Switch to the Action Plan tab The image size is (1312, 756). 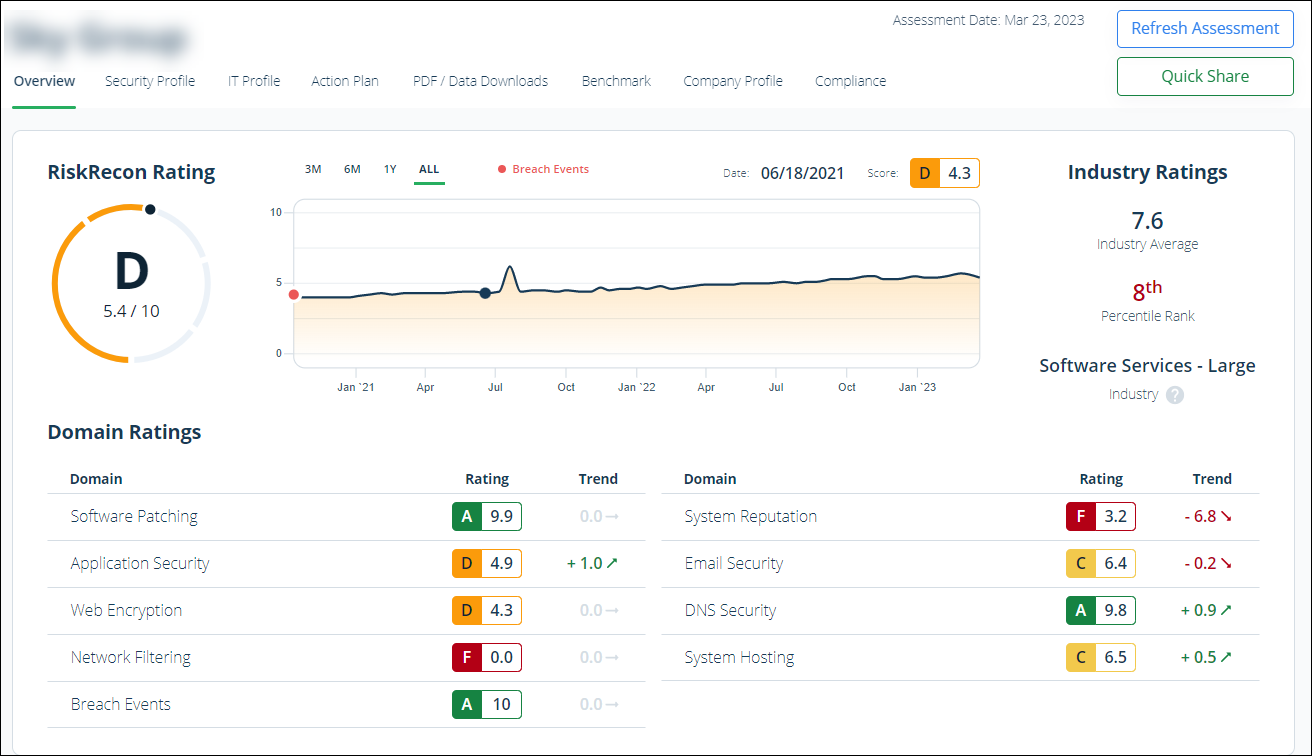345,81
